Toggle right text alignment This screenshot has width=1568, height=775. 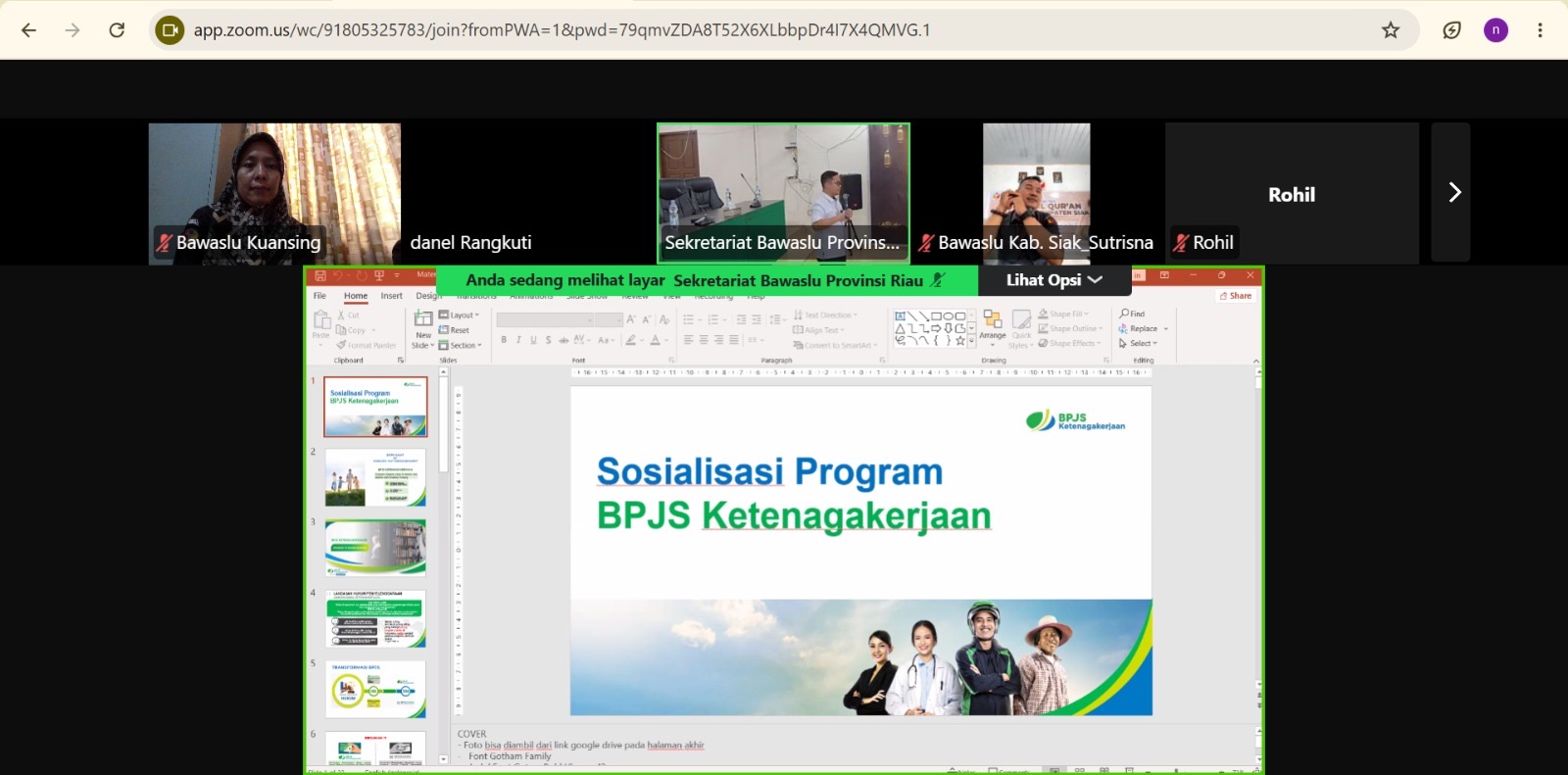(x=718, y=340)
